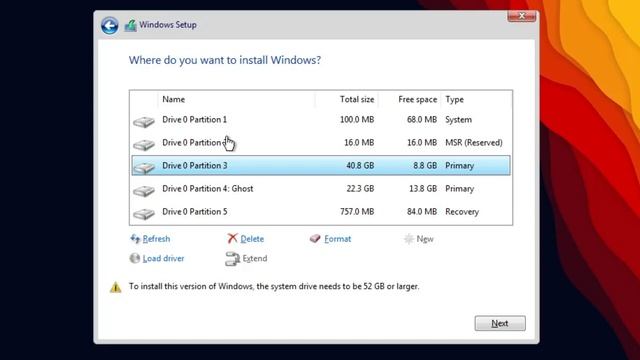
Task: Click the 13.8 GB free space cell
Action: pos(423,189)
